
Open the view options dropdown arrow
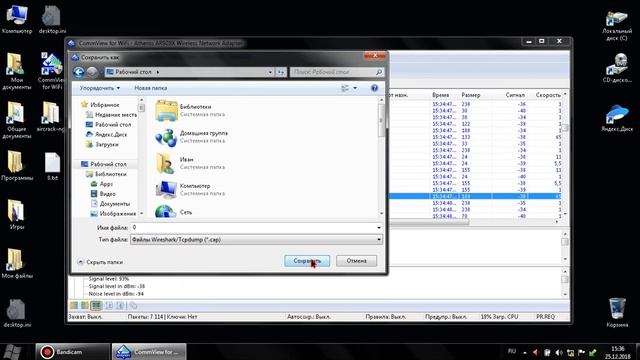click(x=355, y=88)
